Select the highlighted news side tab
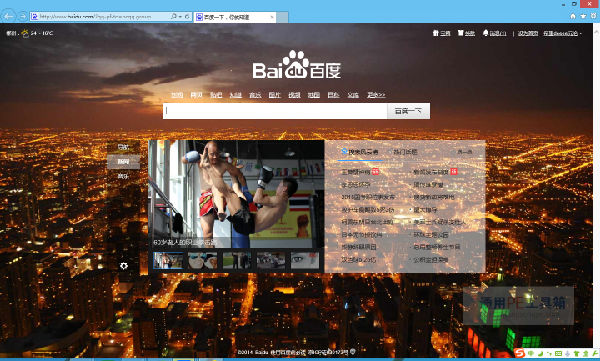The height and width of the screenshot is (361, 600). [x=123, y=162]
